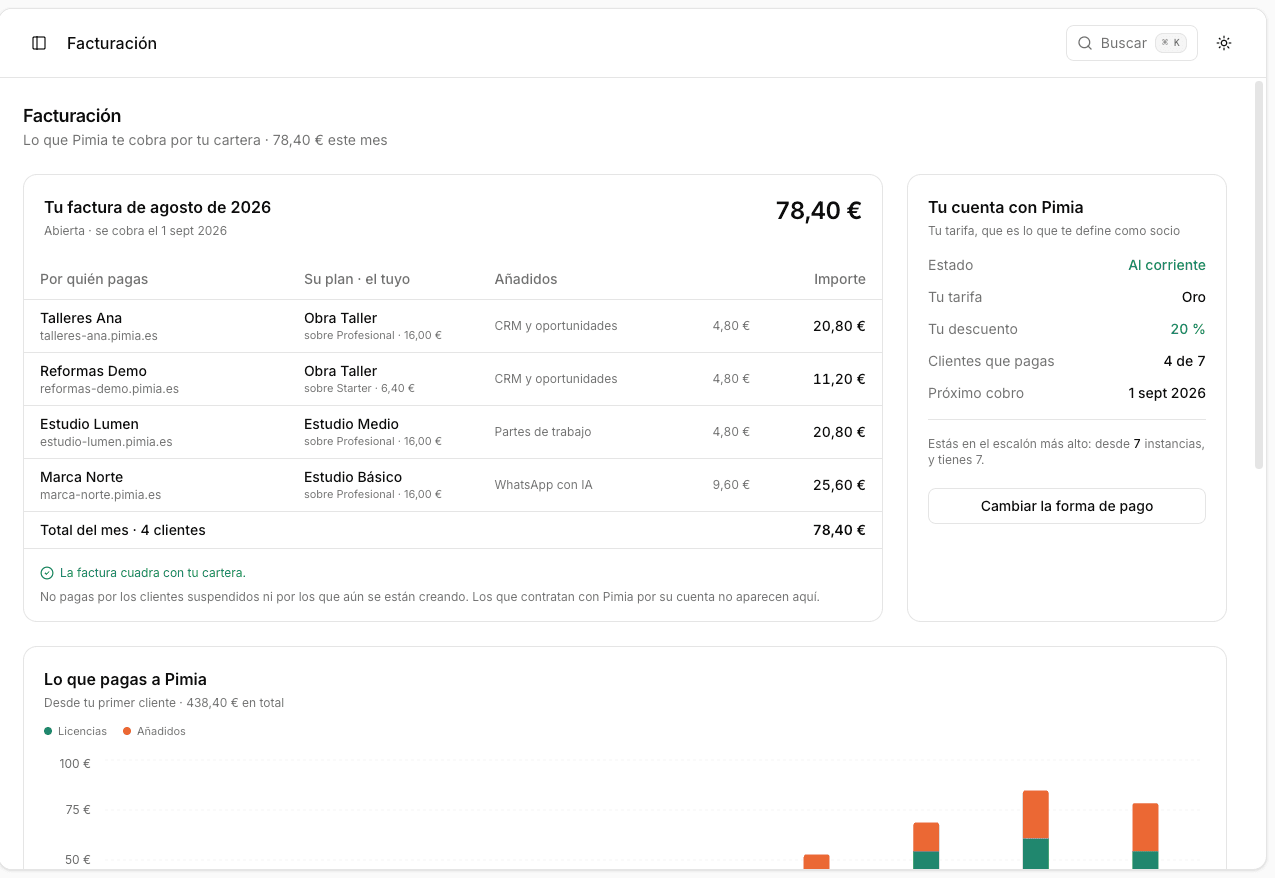1275x878 pixels.
Task: Toggle the Licencias chart legend
Action: 76,731
